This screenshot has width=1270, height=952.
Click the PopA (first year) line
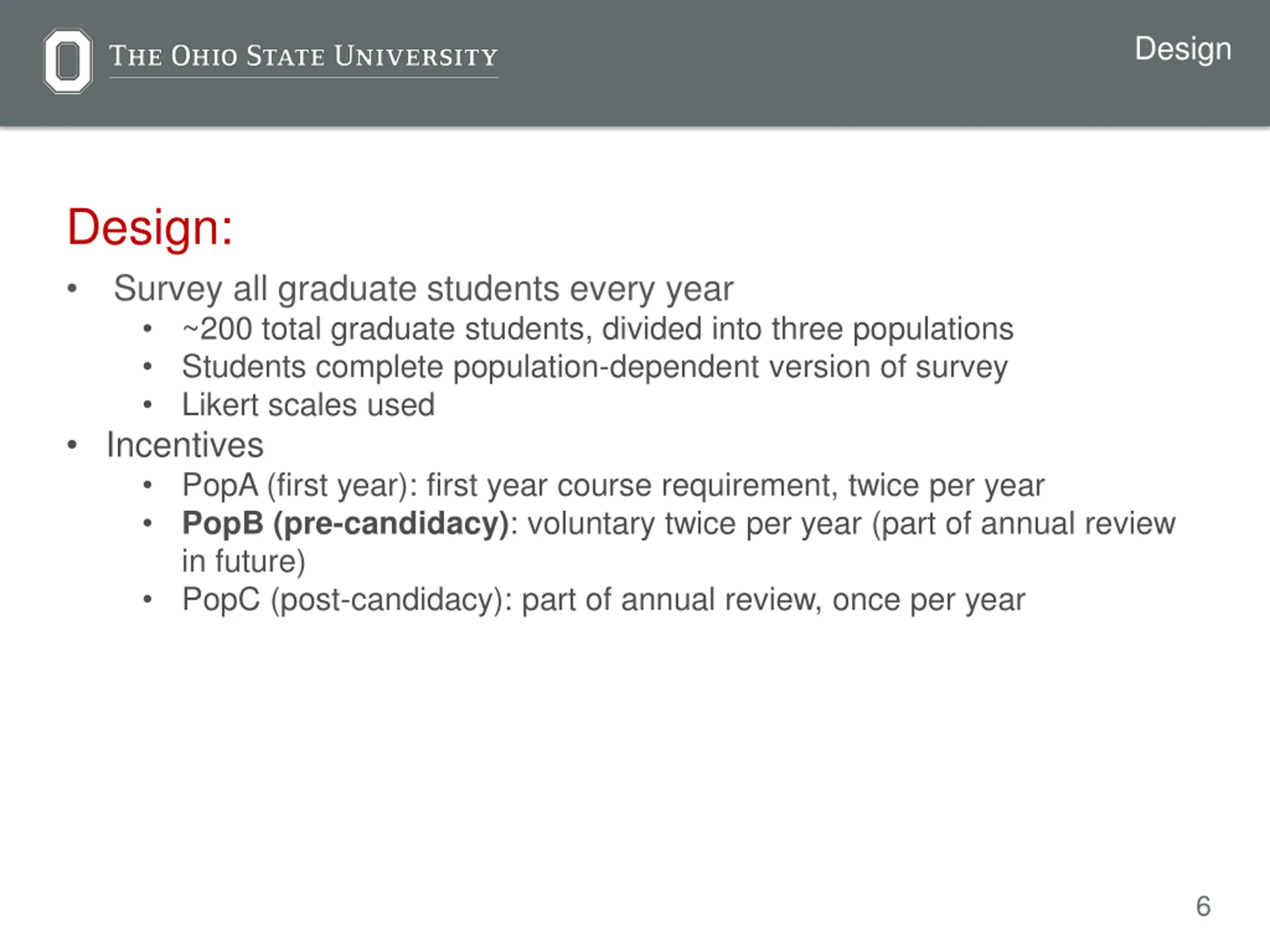pyautogui.click(x=613, y=486)
